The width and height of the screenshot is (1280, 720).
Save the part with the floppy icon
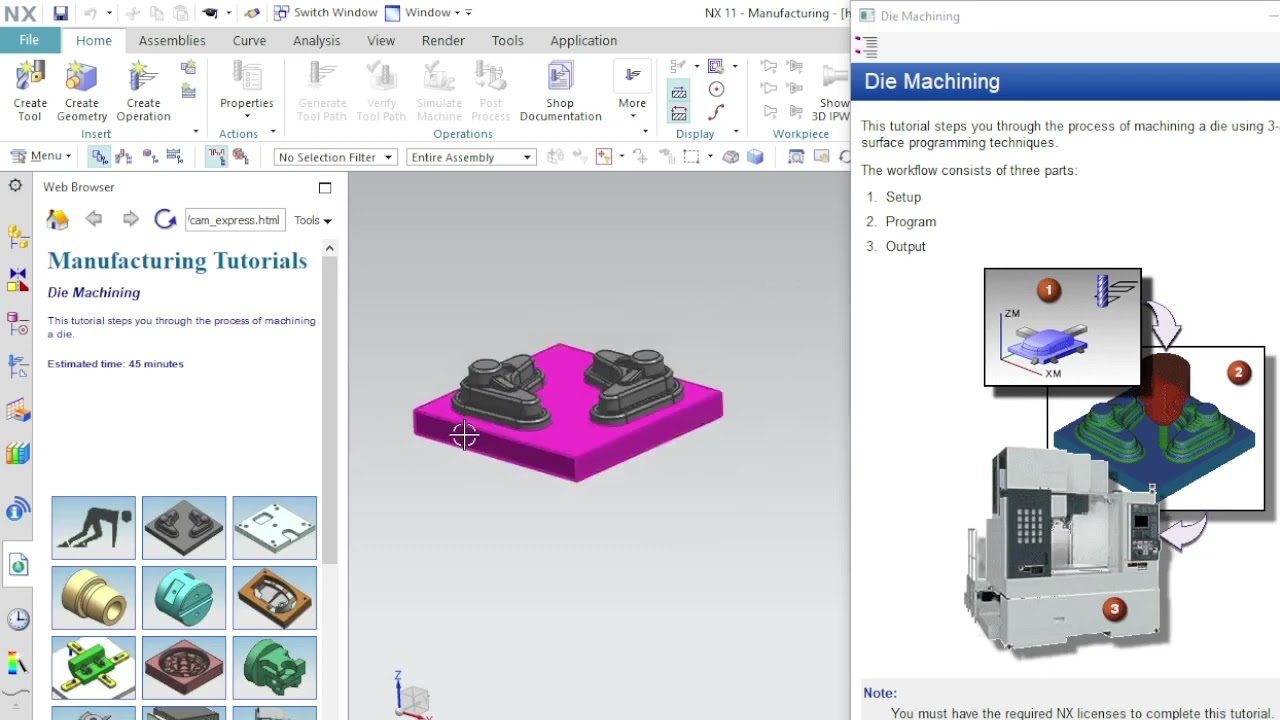pos(60,13)
